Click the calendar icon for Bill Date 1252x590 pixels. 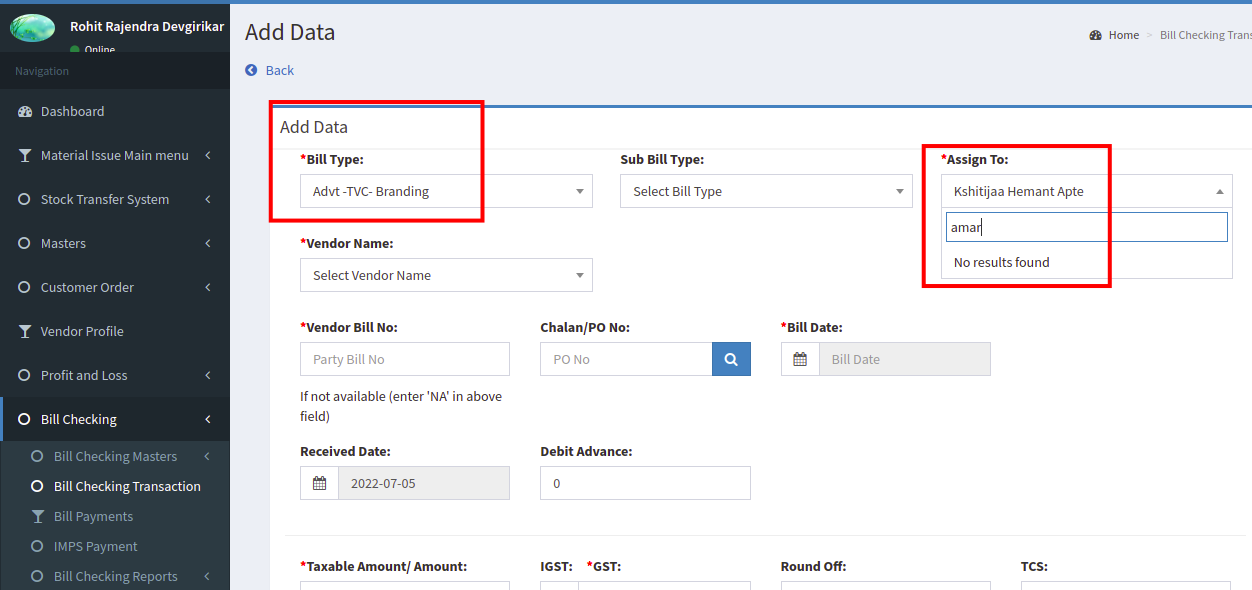800,359
